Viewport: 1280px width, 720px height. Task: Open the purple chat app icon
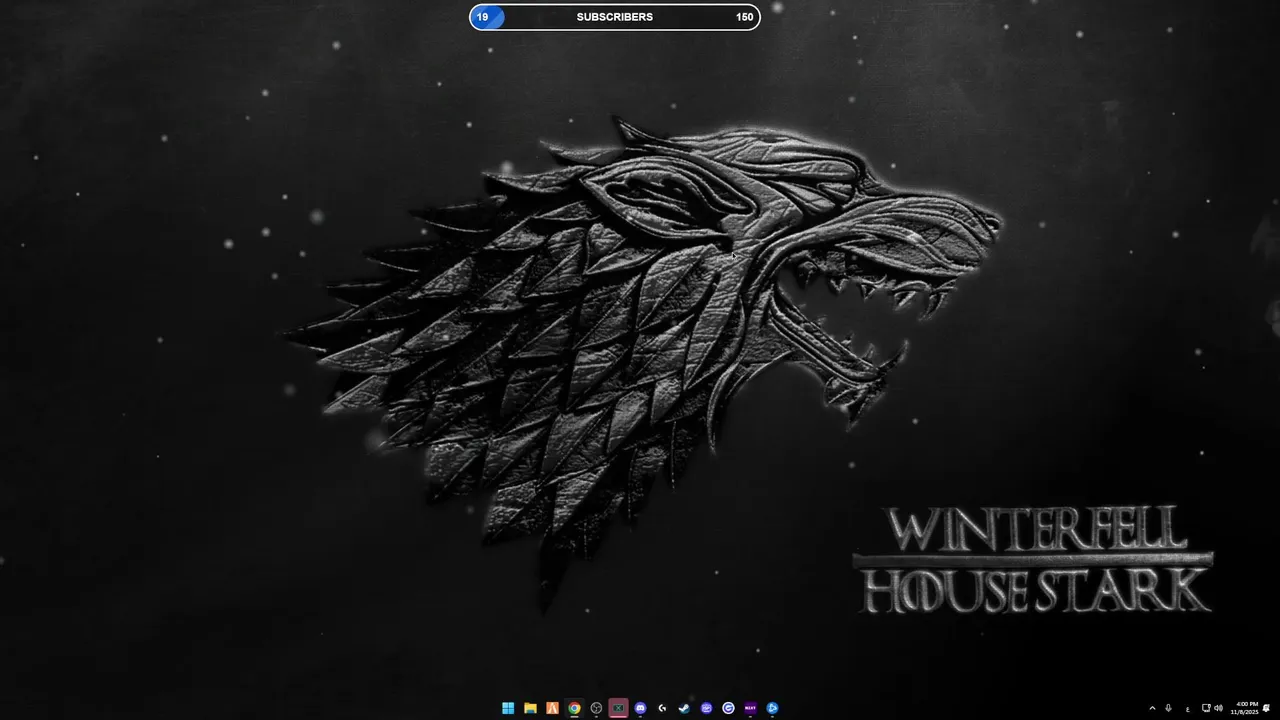(706, 708)
